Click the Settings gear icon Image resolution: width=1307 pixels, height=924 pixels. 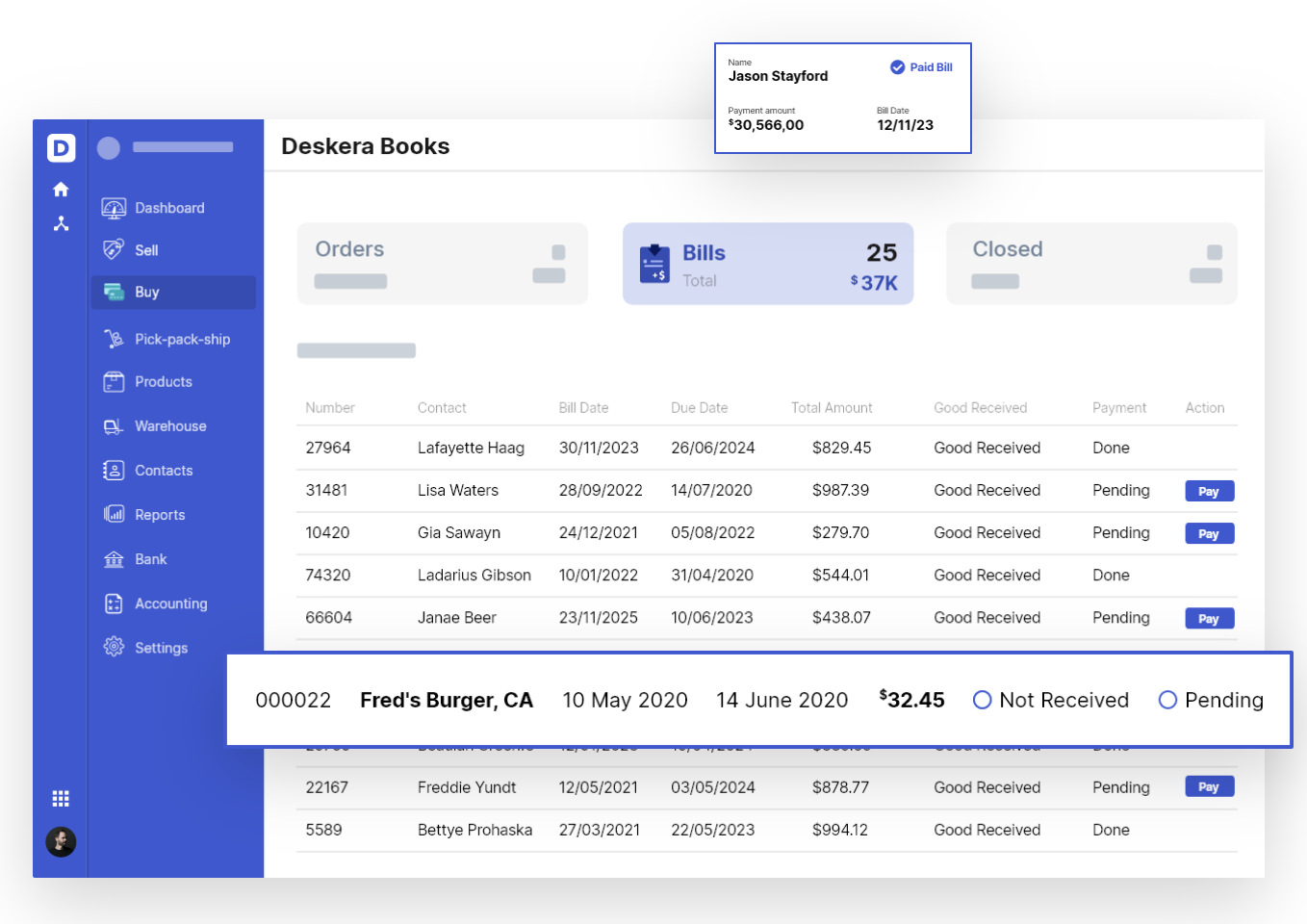coord(114,647)
